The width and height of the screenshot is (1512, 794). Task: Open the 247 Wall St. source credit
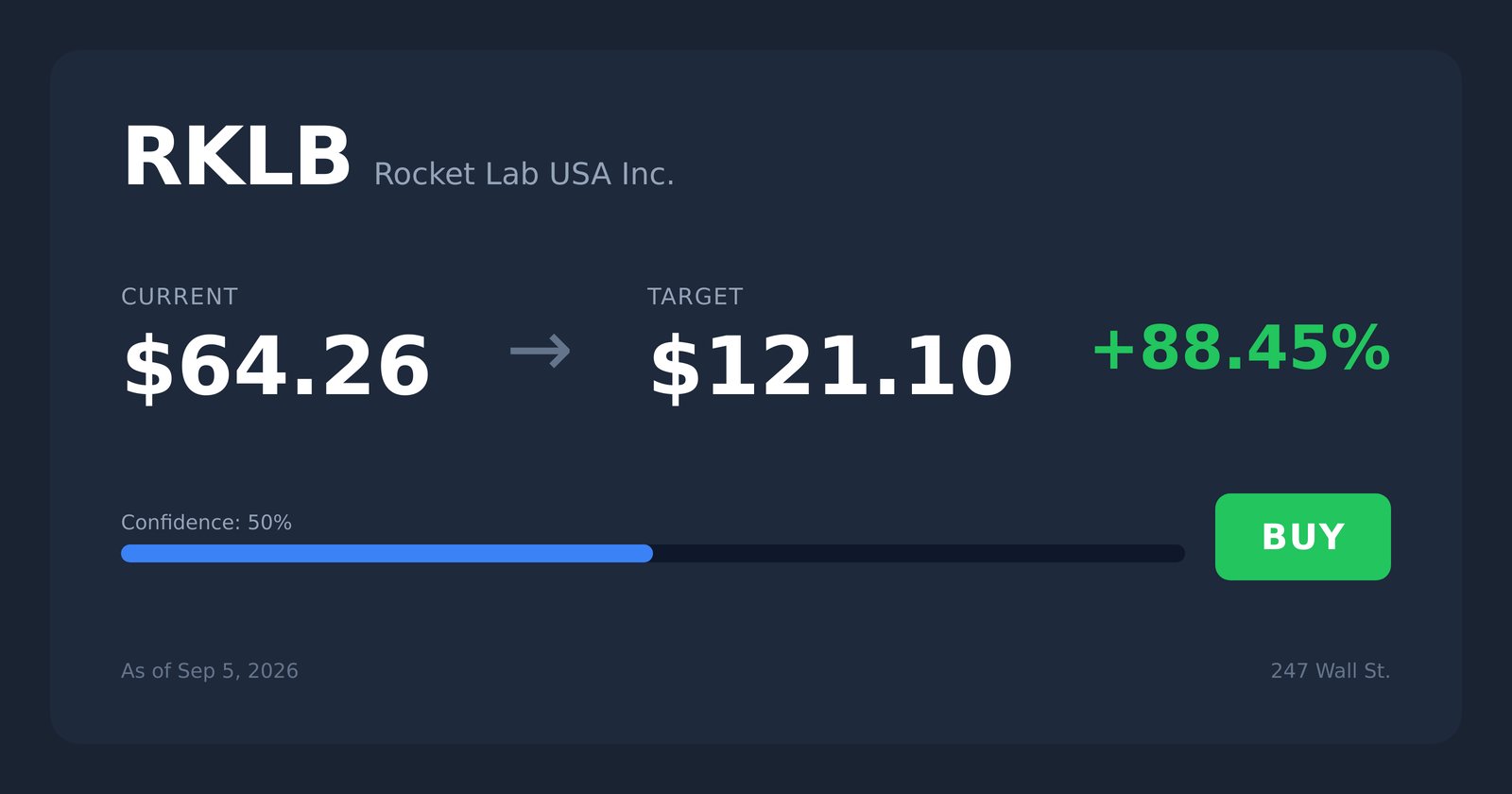click(x=1331, y=671)
